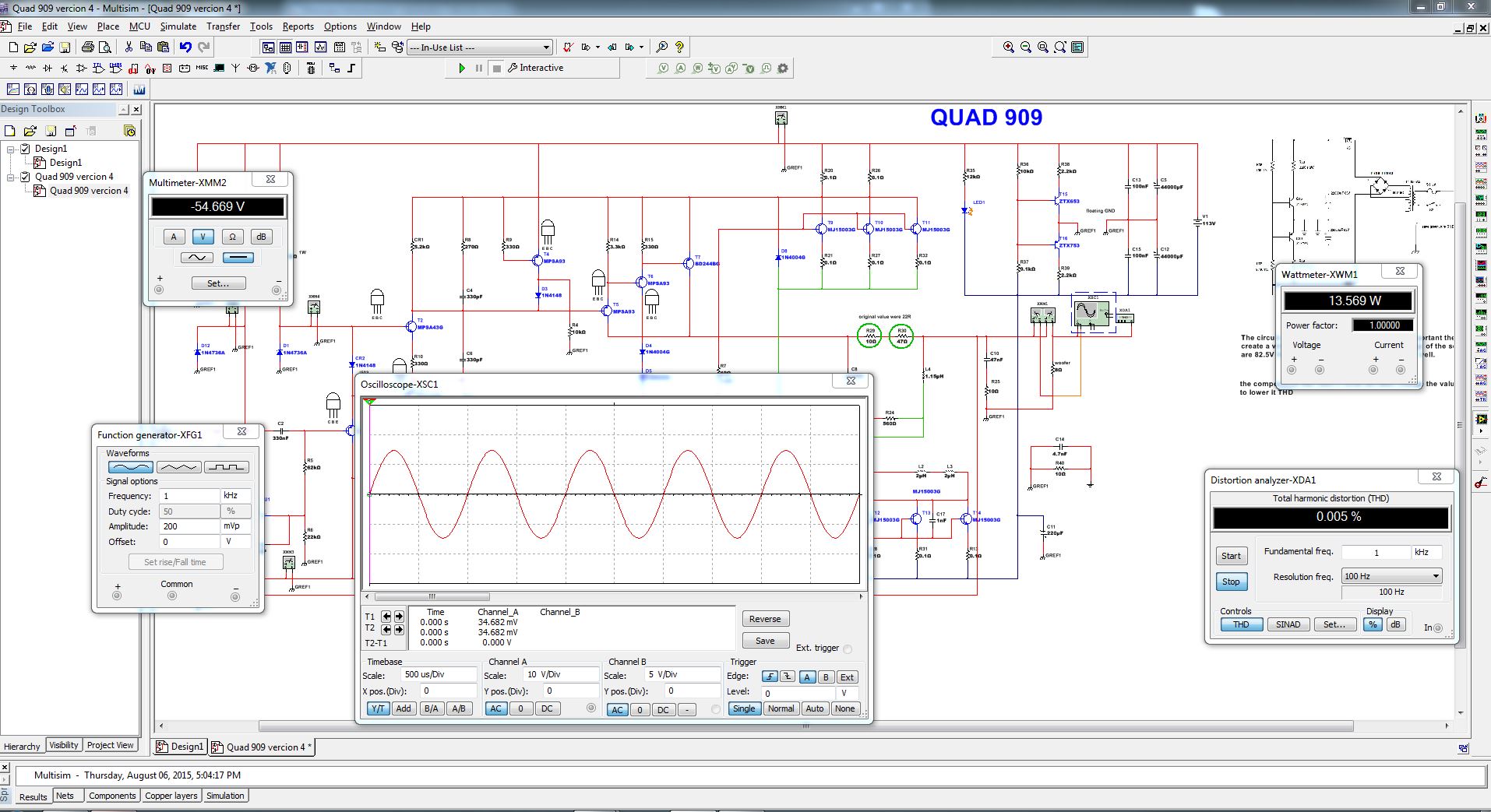This screenshot has width=1491, height=812.
Task: Click the Save disk icon
Action: click(x=65, y=47)
